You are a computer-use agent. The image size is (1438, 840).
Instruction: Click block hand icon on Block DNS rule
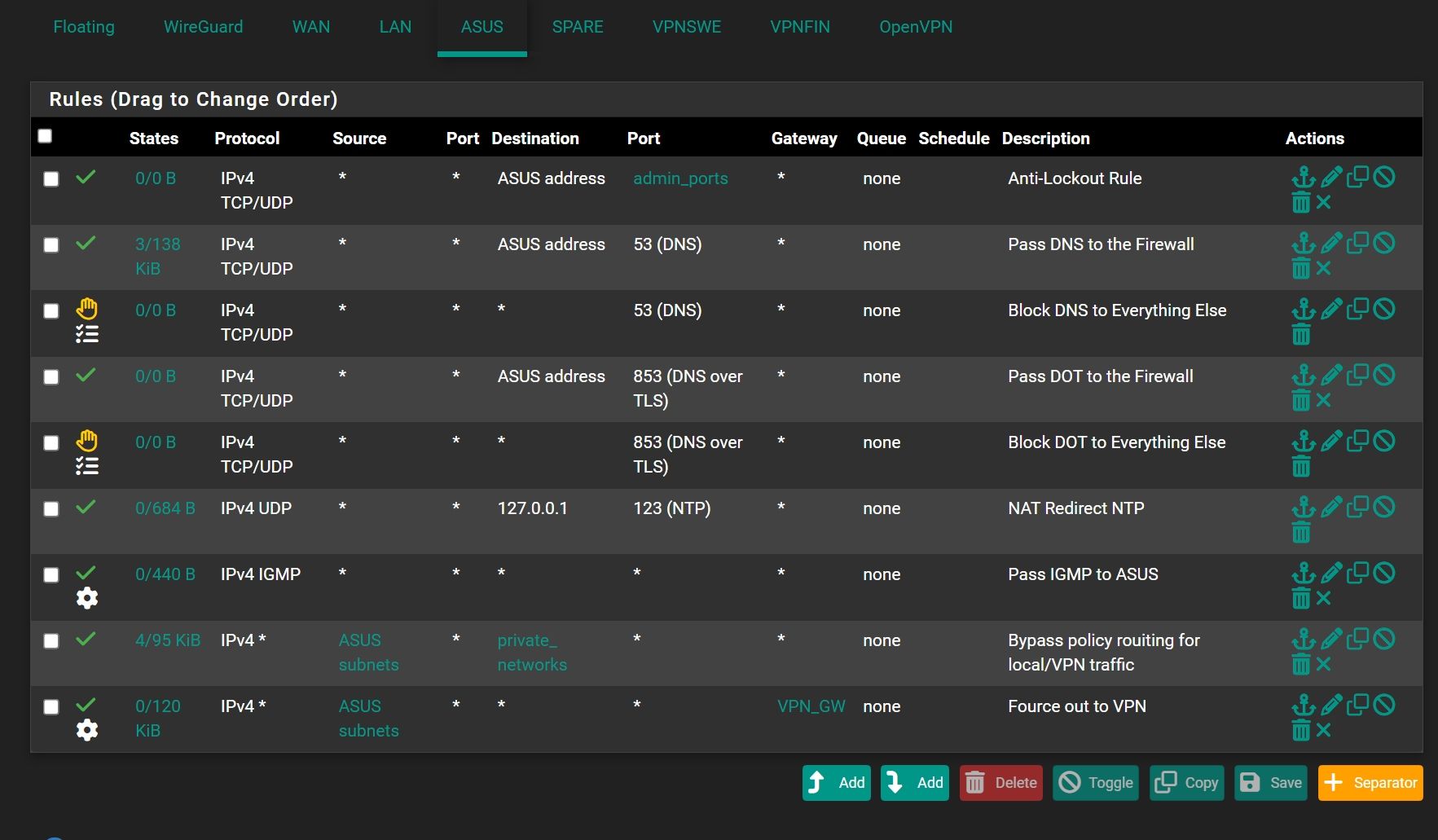86,309
